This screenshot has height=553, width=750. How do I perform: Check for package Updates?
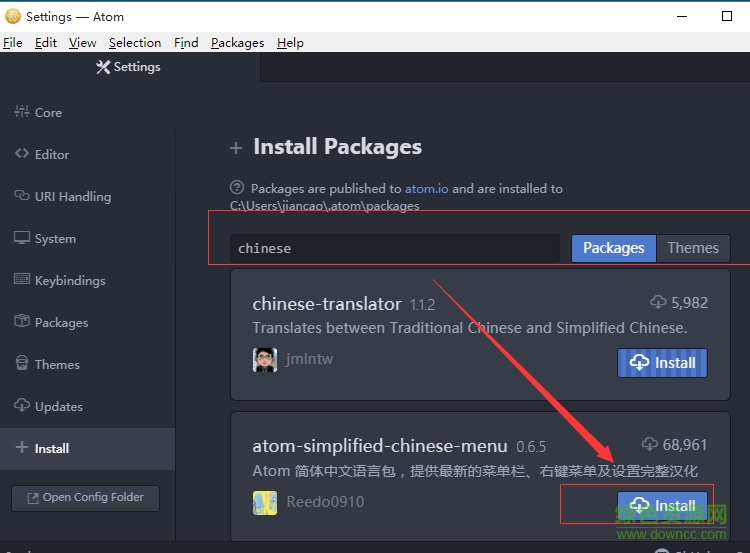tap(58, 407)
